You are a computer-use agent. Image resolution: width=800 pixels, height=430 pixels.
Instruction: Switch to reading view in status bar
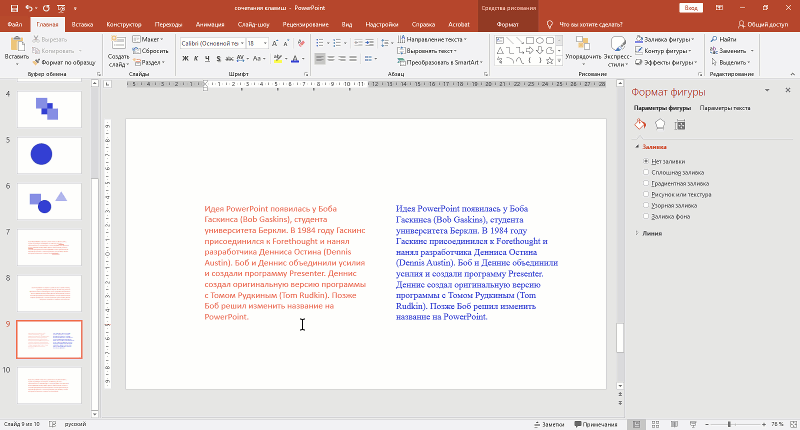click(674, 424)
